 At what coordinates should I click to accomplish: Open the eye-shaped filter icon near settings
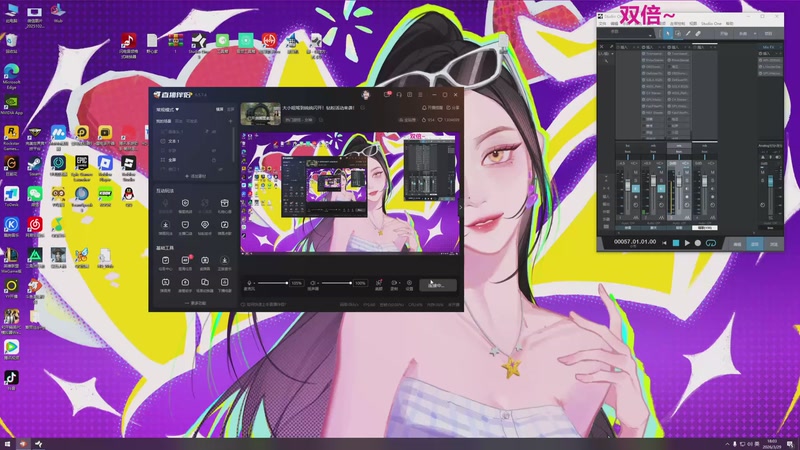(x=394, y=284)
